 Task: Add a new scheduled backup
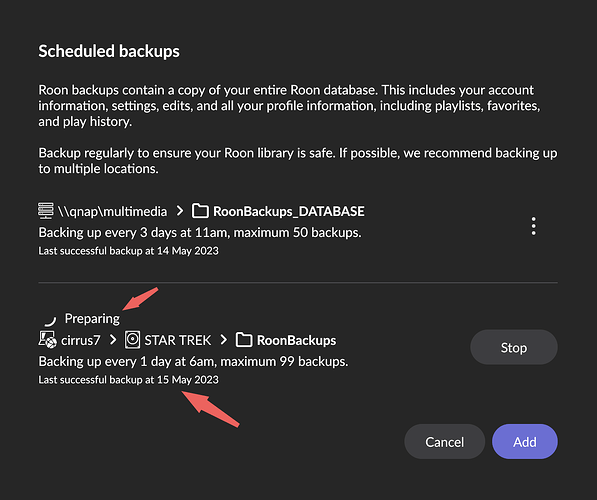525,442
